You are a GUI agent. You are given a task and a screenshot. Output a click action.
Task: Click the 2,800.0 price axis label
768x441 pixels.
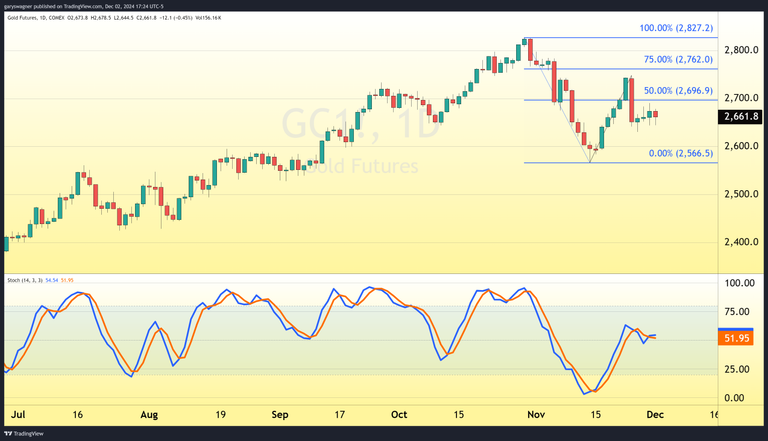coord(741,50)
